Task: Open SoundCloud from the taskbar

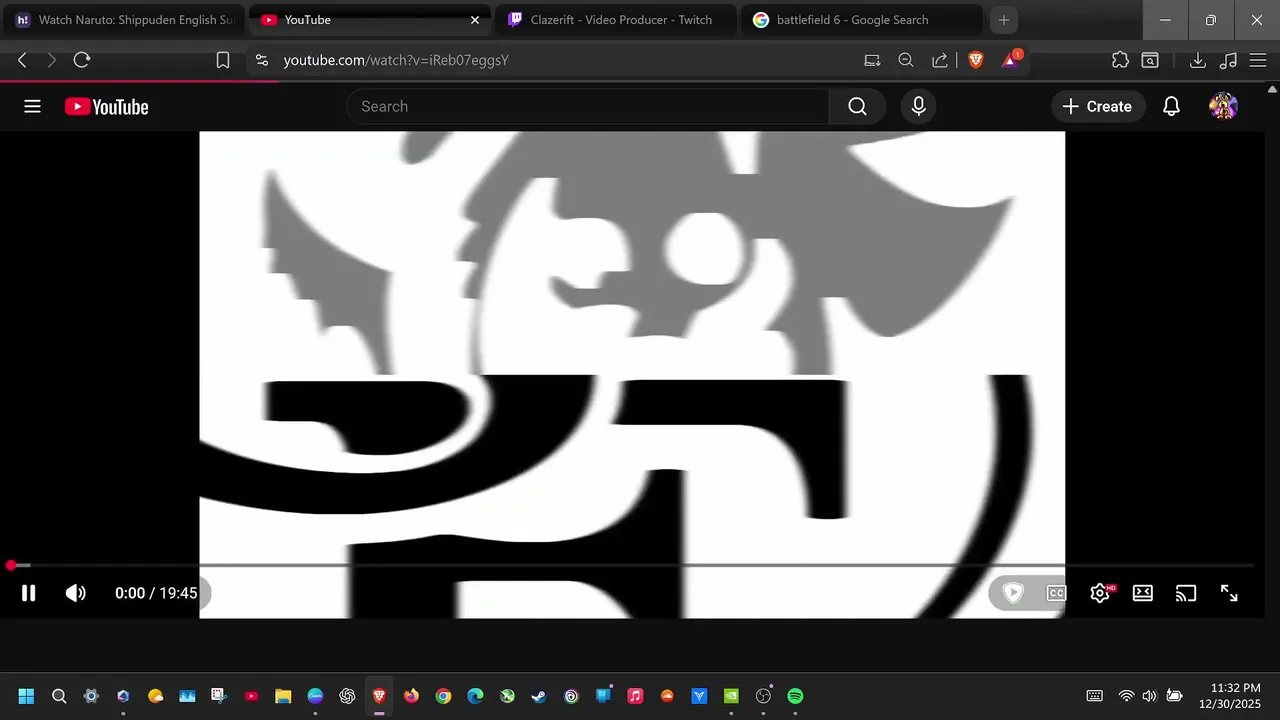Action: (x=667, y=696)
